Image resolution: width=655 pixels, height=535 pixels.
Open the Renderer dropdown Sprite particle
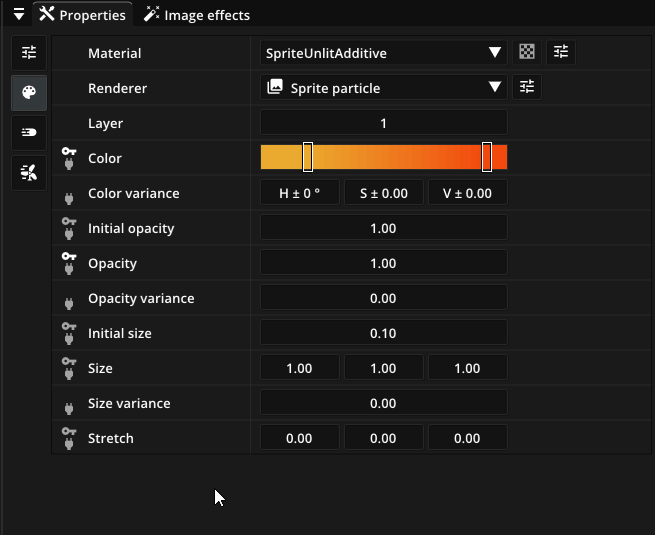point(383,88)
